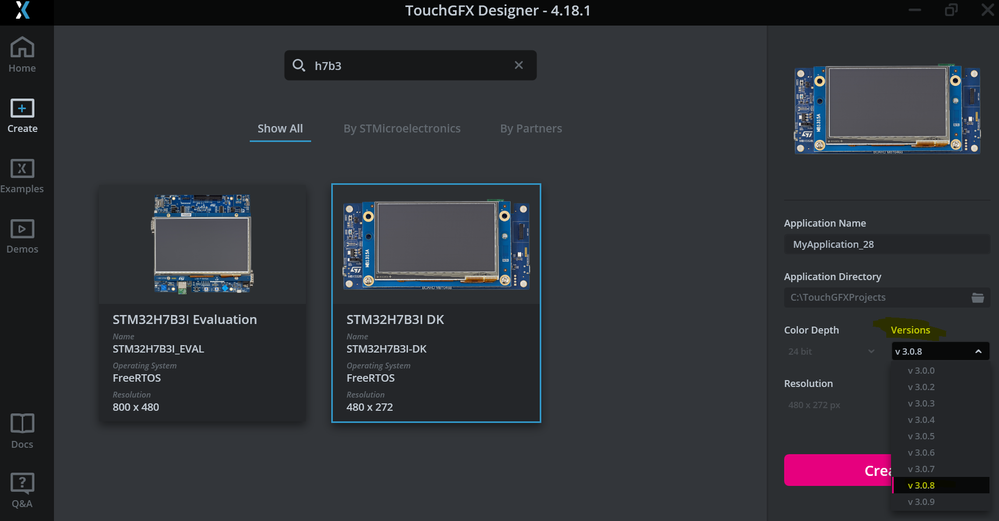Choose version v 3.0.6
Screen dimensions: 999x521
940,453
